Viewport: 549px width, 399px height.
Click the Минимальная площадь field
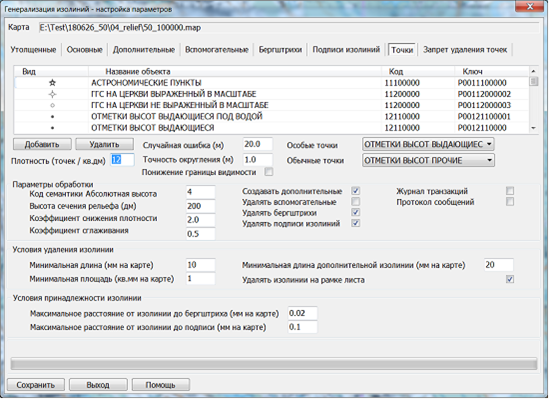pos(201,279)
